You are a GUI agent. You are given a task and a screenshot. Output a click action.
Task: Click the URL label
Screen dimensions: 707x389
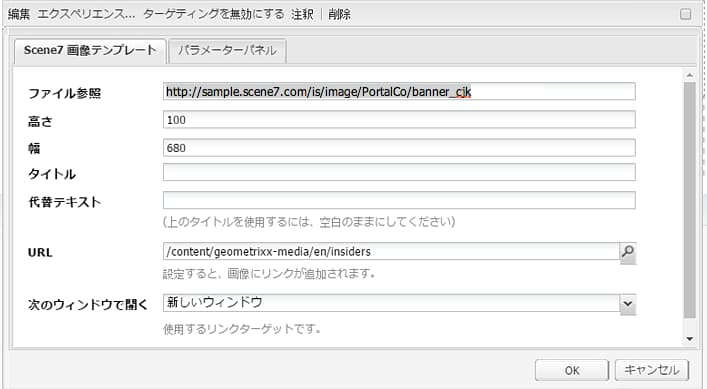40,252
